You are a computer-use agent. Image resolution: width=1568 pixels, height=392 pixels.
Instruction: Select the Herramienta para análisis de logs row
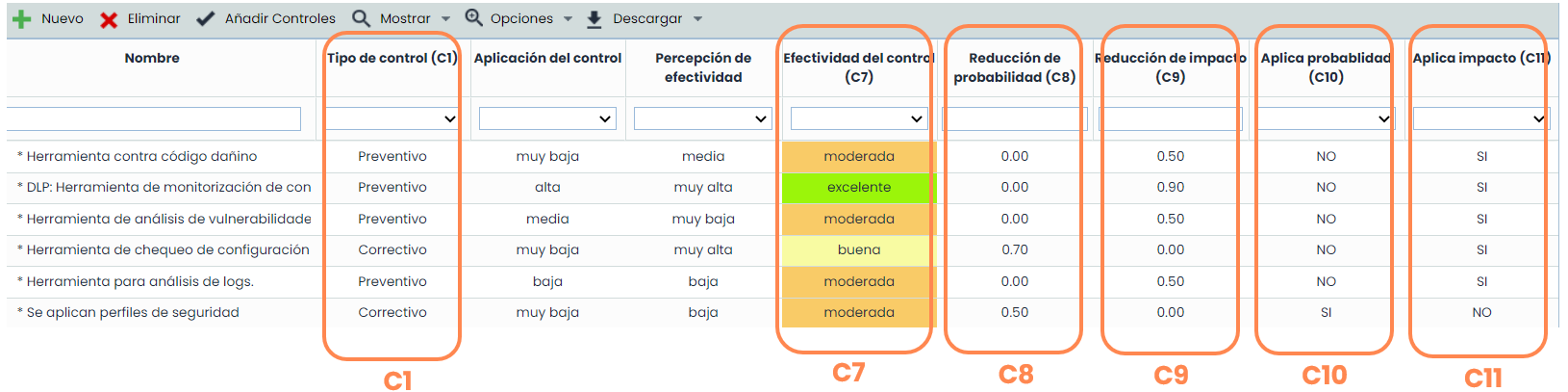click(x=140, y=281)
